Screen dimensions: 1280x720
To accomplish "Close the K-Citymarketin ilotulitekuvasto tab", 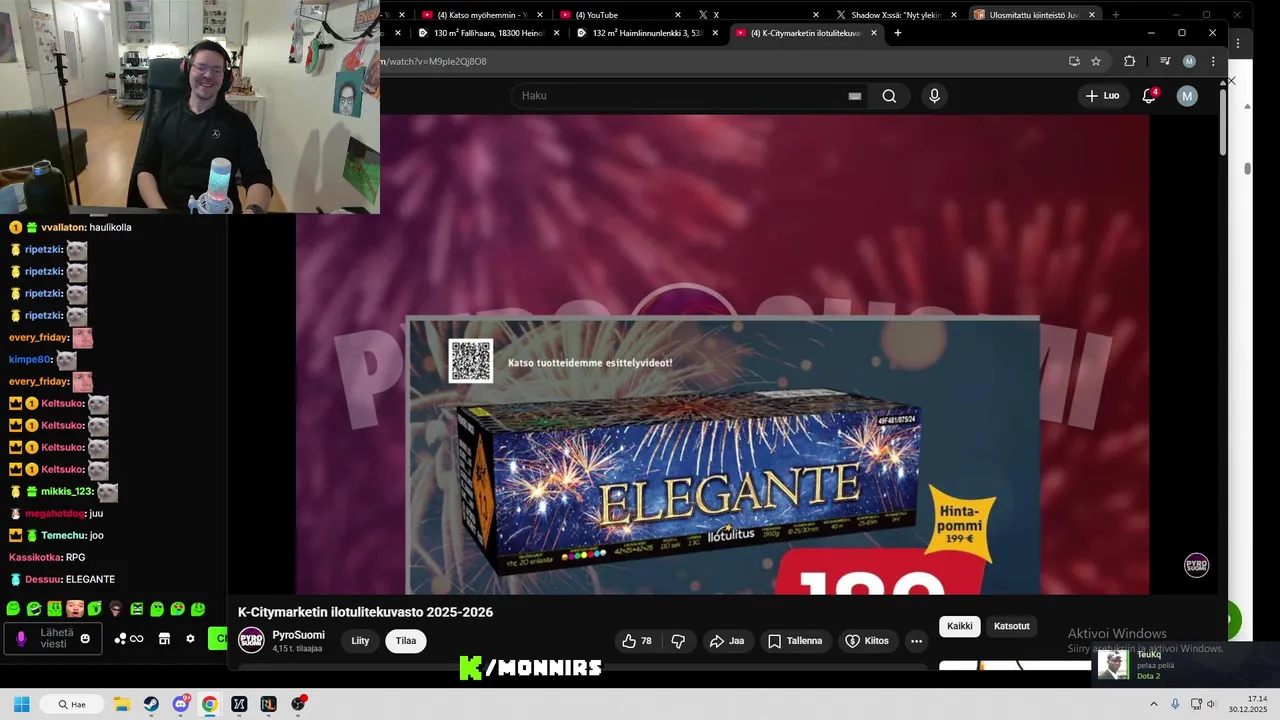I will (874, 33).
